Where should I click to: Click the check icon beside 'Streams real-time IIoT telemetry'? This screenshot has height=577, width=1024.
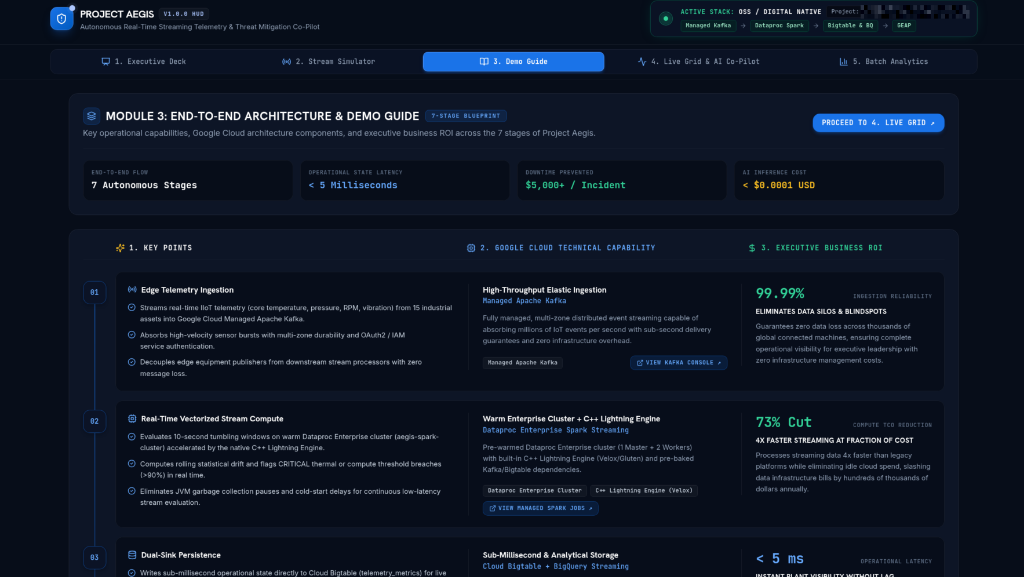[131, 307]
